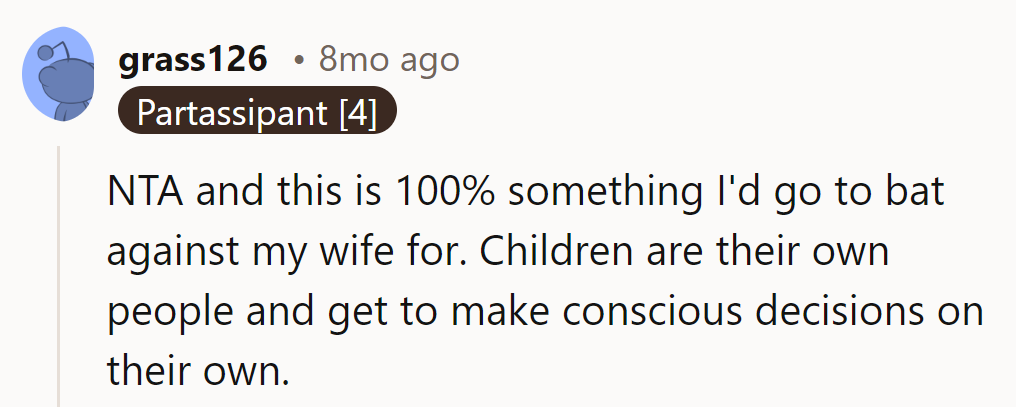
Task: Click the final words "their own."
Action: click(197, 370)
